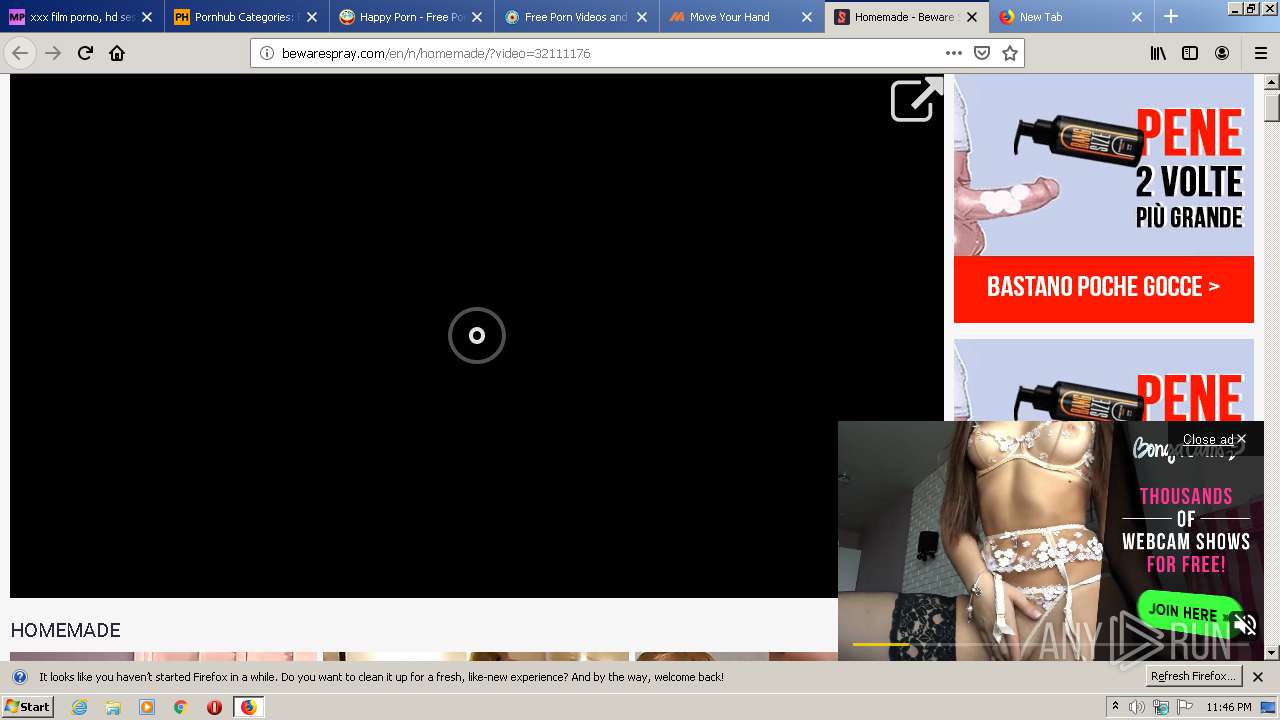The image size is (1280, 720).
Task: Reload the current page
Action: [x=85, y=53]
